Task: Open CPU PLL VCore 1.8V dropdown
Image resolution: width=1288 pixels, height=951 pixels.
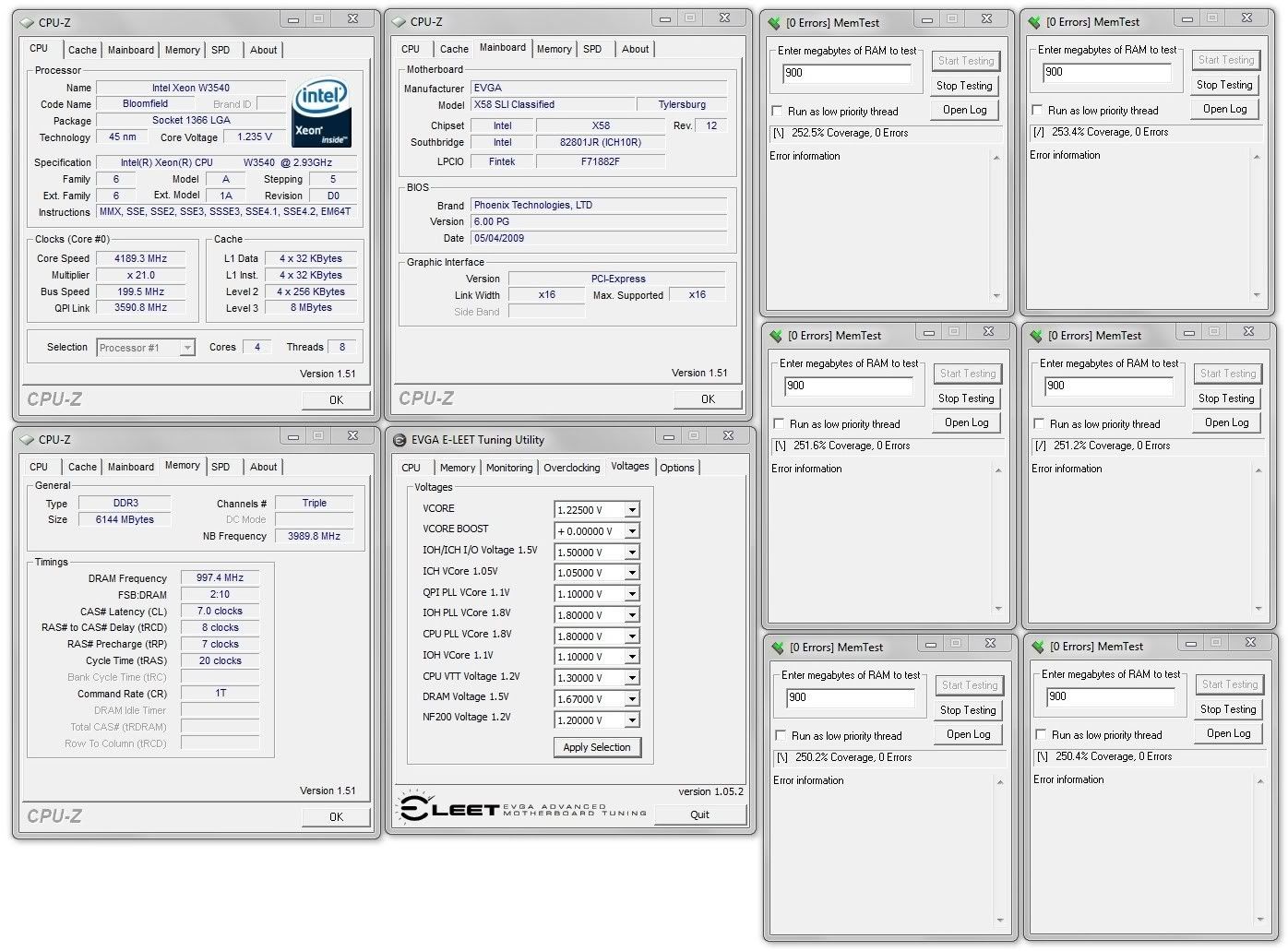Action: point(632,636)
